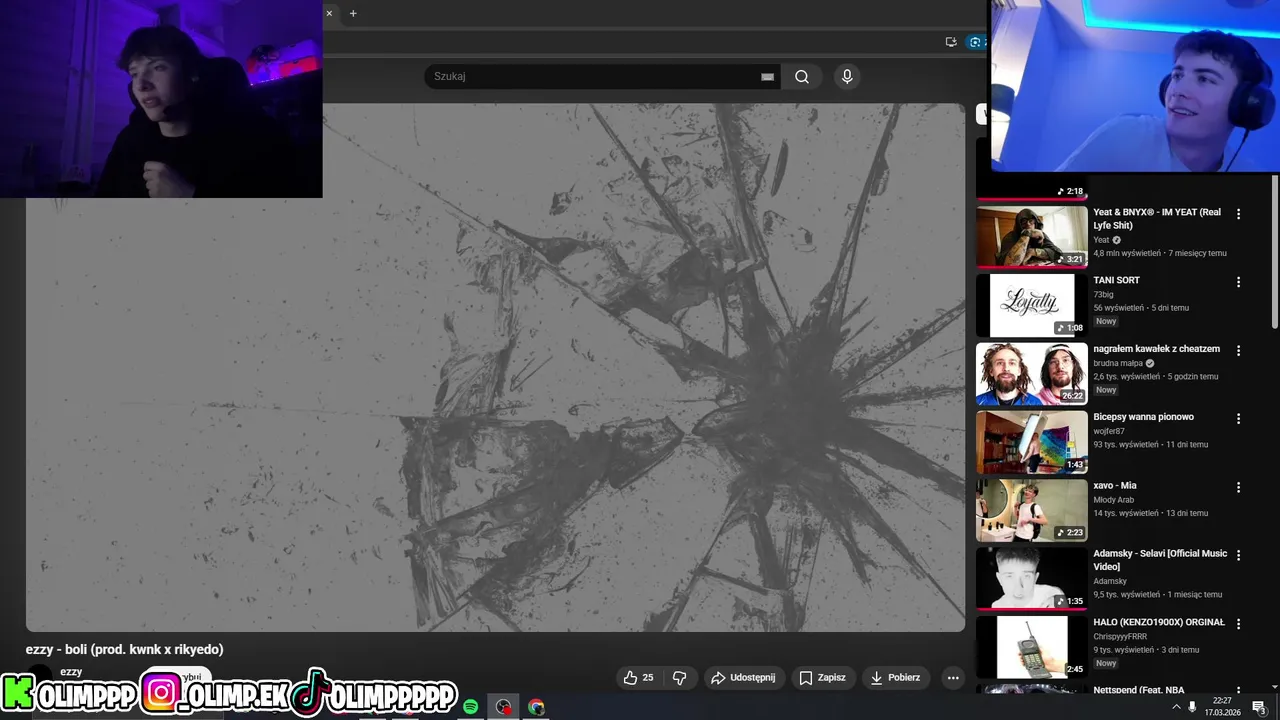
Task: Open Chrome from the taskbar
Action: tap(536, 707)
